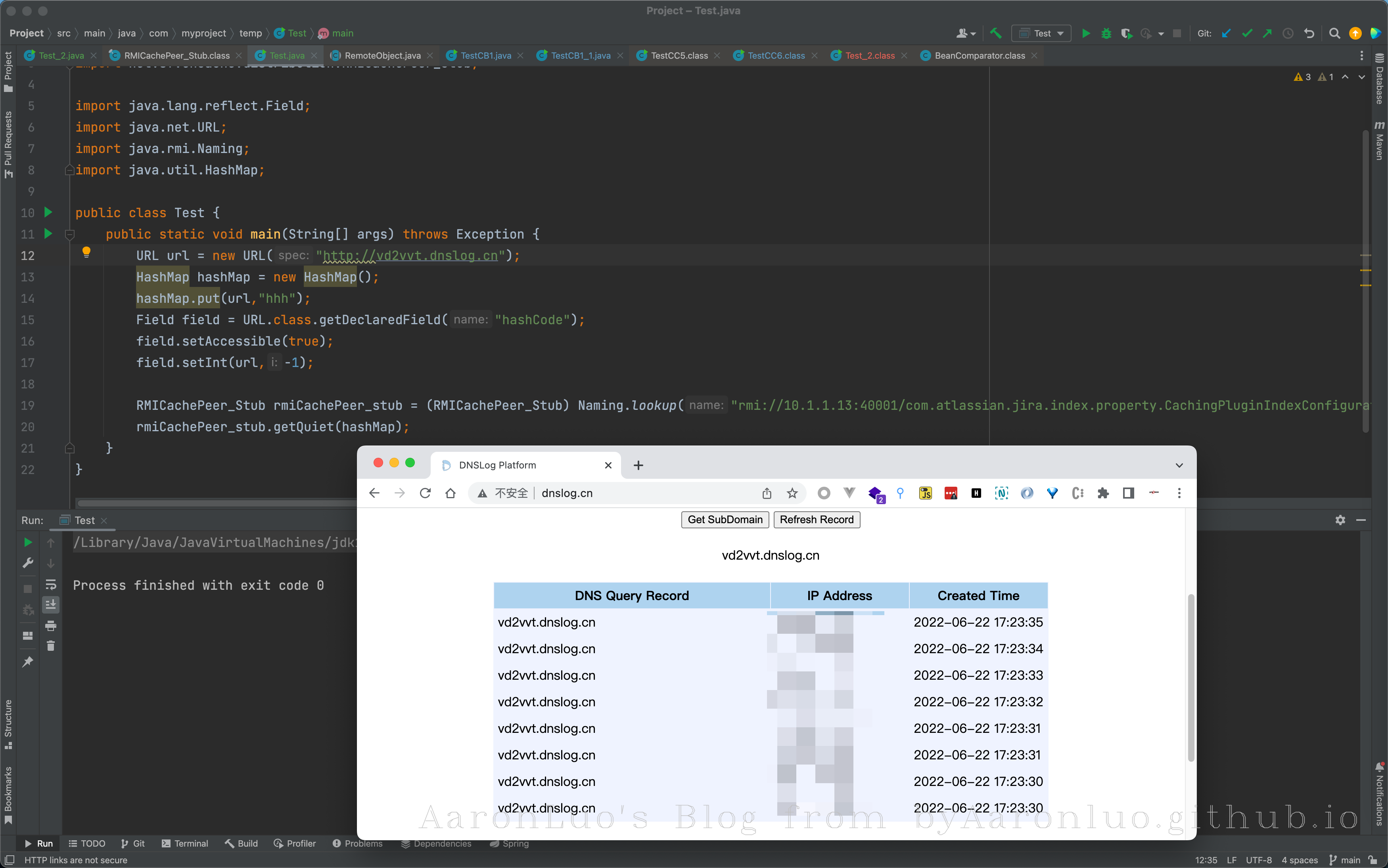The width and height of the screenshot is (1388, 868).
Task: Collapse the main method fold marker
Action: pyautogui.click(x=69, y=234)
